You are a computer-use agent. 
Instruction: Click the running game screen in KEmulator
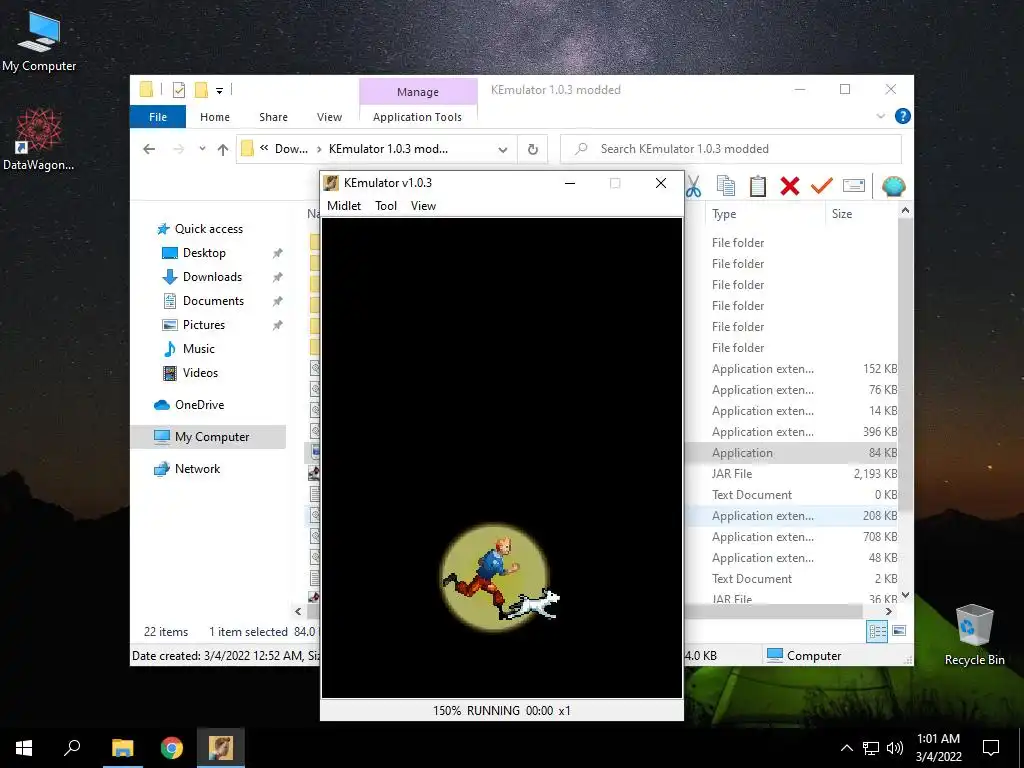(502, 458)
